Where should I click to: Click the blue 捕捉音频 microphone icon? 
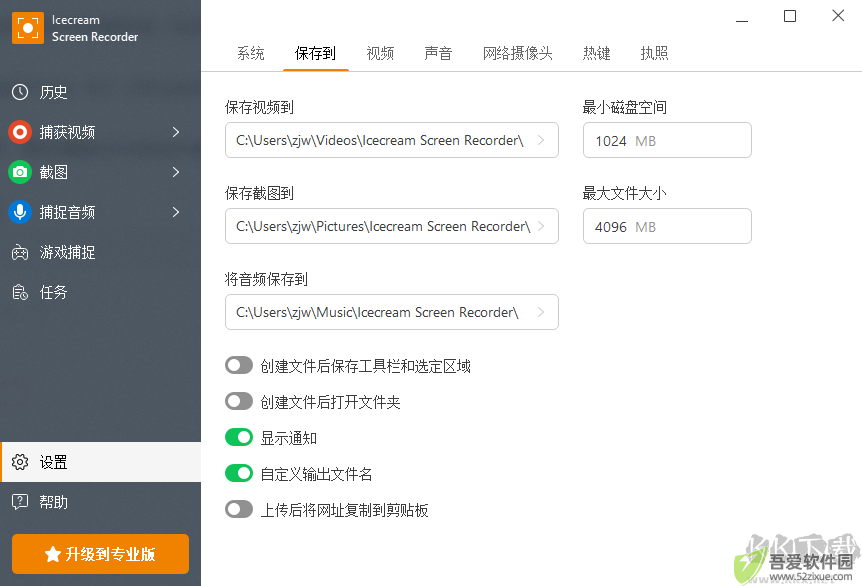click(x=20, y=212)
